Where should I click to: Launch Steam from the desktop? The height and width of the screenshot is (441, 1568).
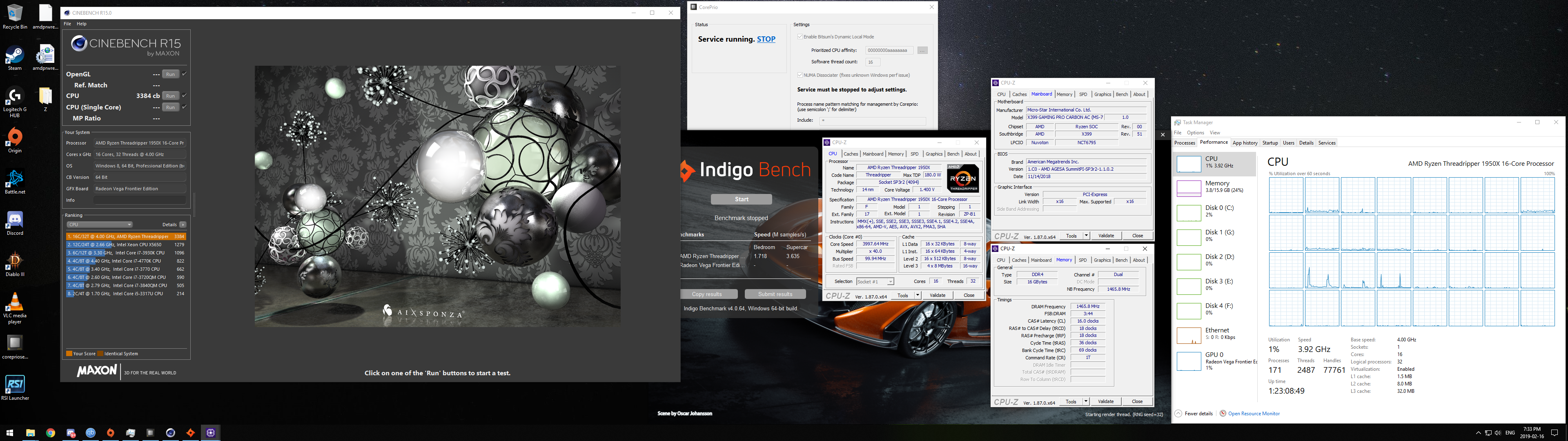click(x=15, y=58)
